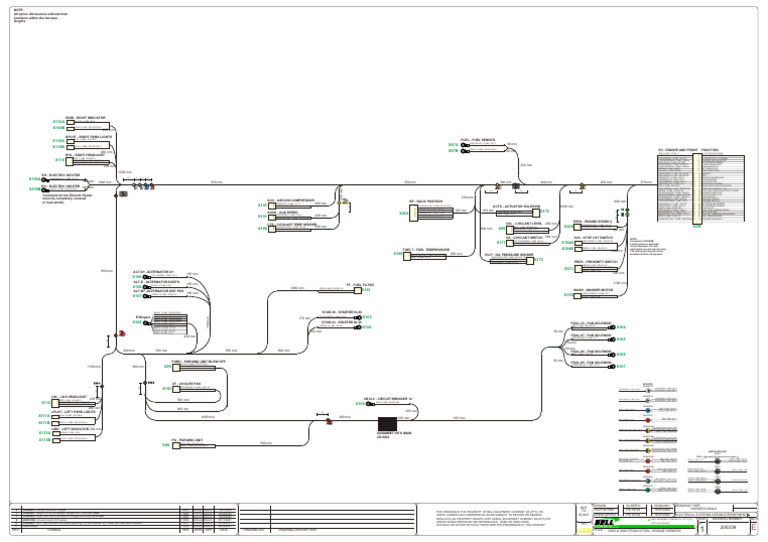
Task: Click the 'PU - PARKING UNIT' label
Action: click(187, 440)
